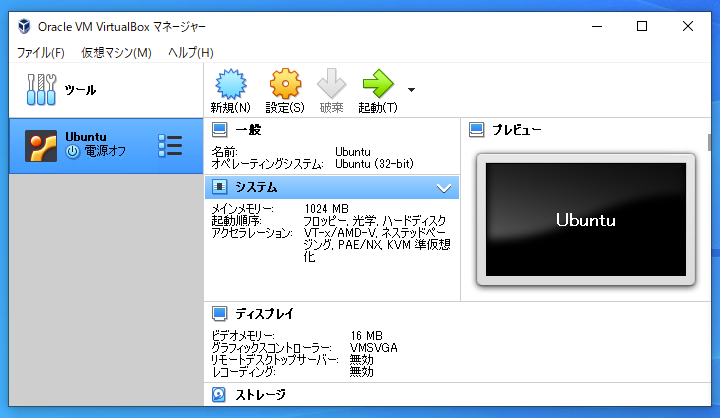Click the 1024 MB main memory value
720x418 pixels.
pyautogui.click(x=326, y=209)
